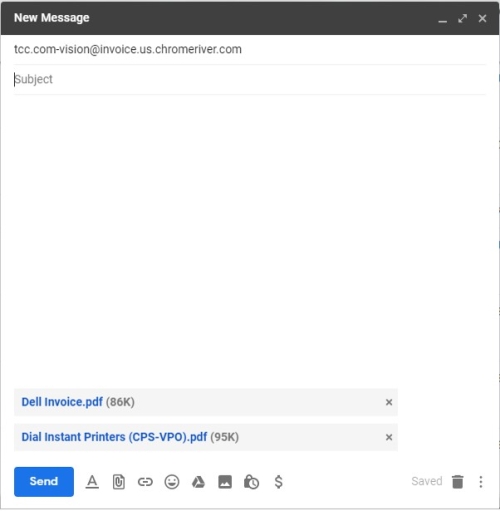Open the Dell Invoice.pdf attachment link

click(62, 402)
